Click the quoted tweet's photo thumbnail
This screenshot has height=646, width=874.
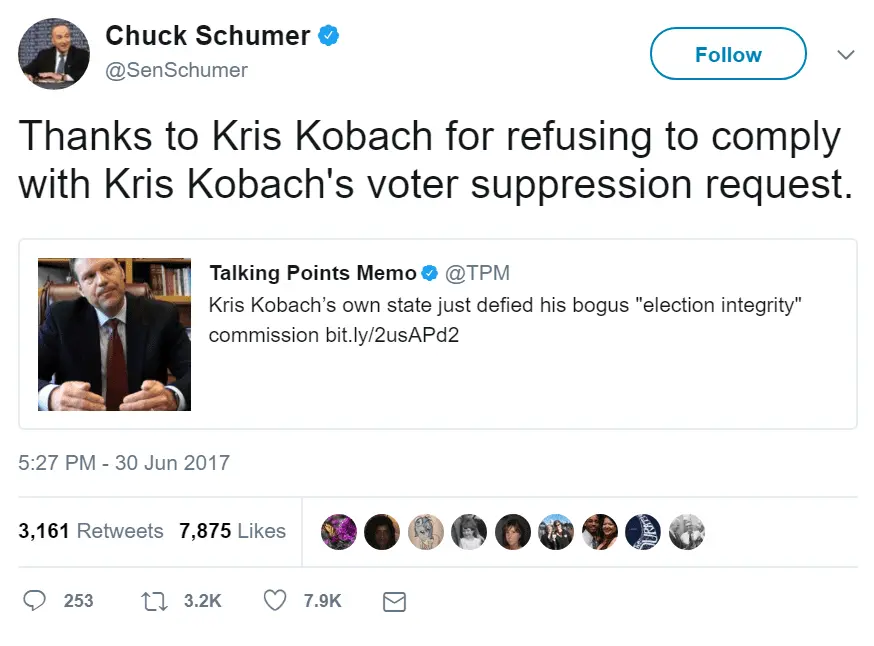tap(114, 334)
